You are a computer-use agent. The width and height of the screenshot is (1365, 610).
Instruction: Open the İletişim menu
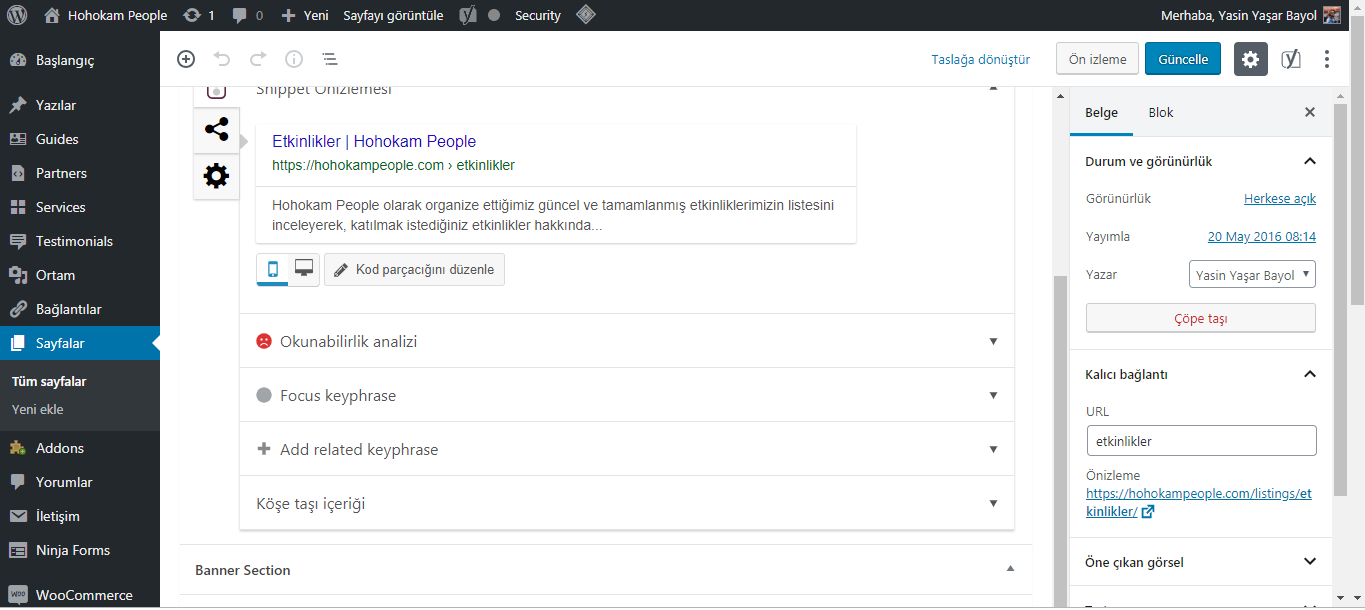point(80,516)
